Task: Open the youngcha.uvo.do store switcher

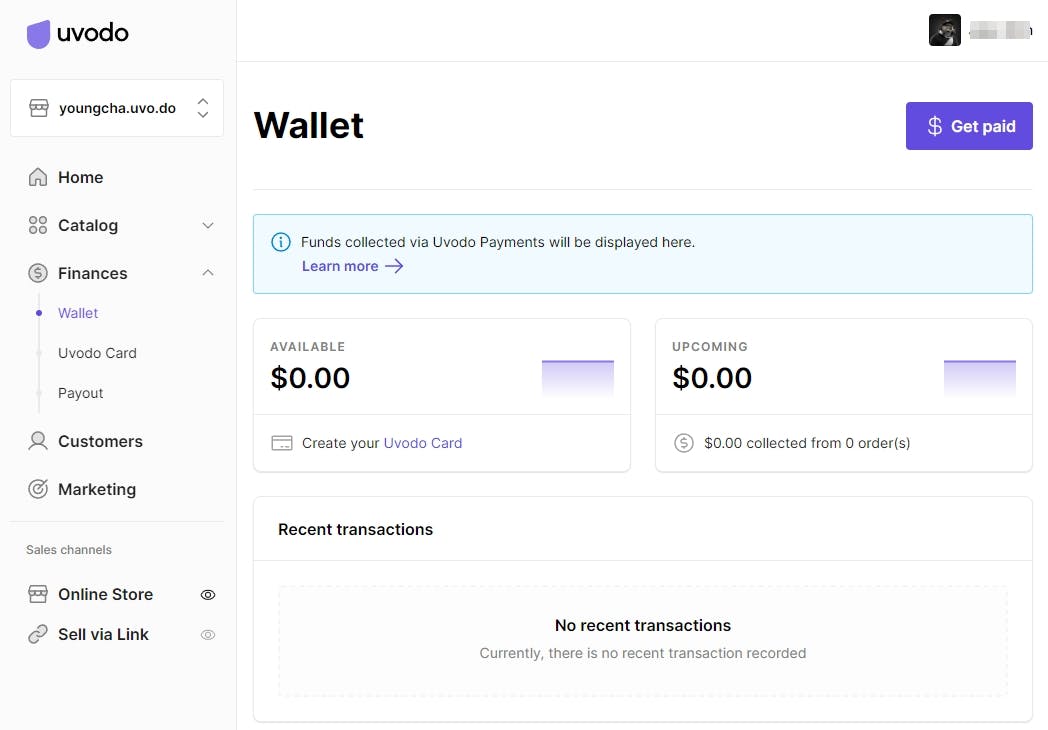Action: [117, 108]
